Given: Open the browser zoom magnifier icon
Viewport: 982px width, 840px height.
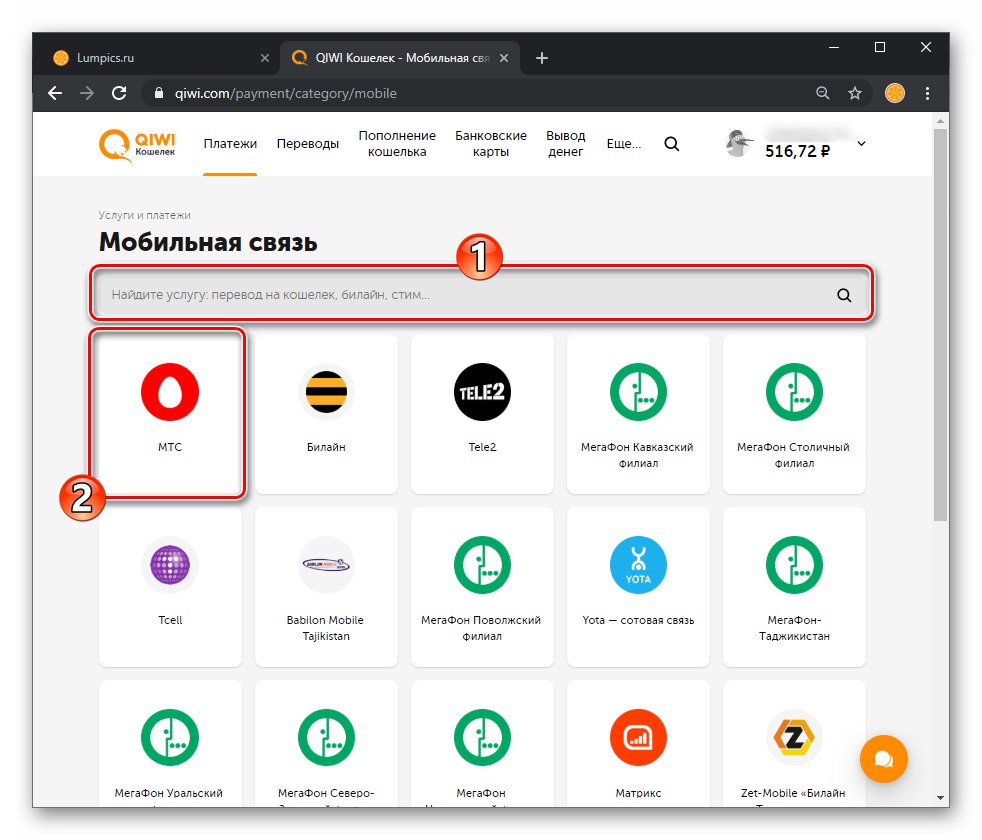Looking at the screenshot, I should click(x=823, y=93).
